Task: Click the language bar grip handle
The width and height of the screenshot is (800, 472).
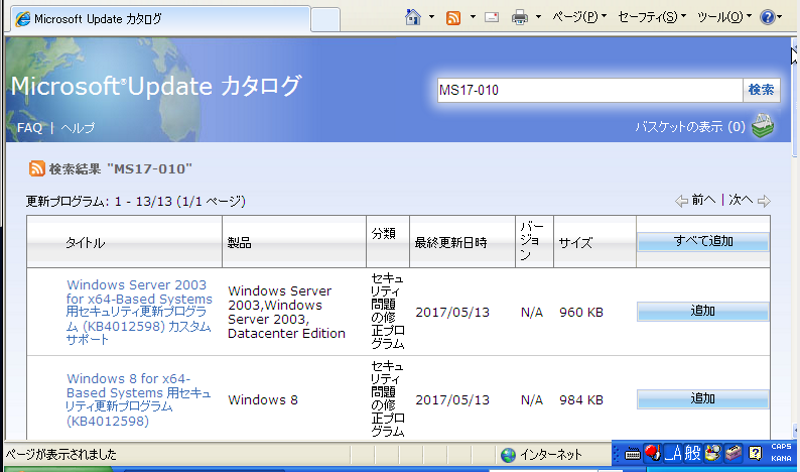Action: coord(616,453)
